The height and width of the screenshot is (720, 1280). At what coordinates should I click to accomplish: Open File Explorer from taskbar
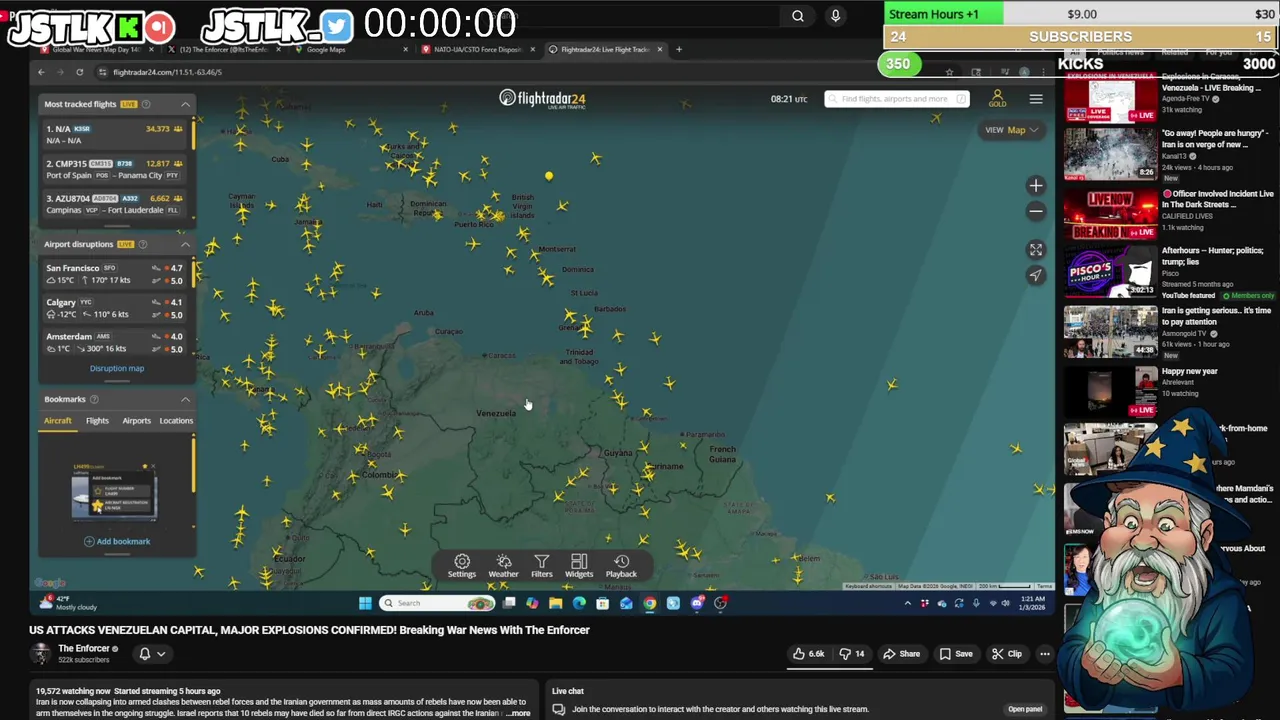[556, 603]
